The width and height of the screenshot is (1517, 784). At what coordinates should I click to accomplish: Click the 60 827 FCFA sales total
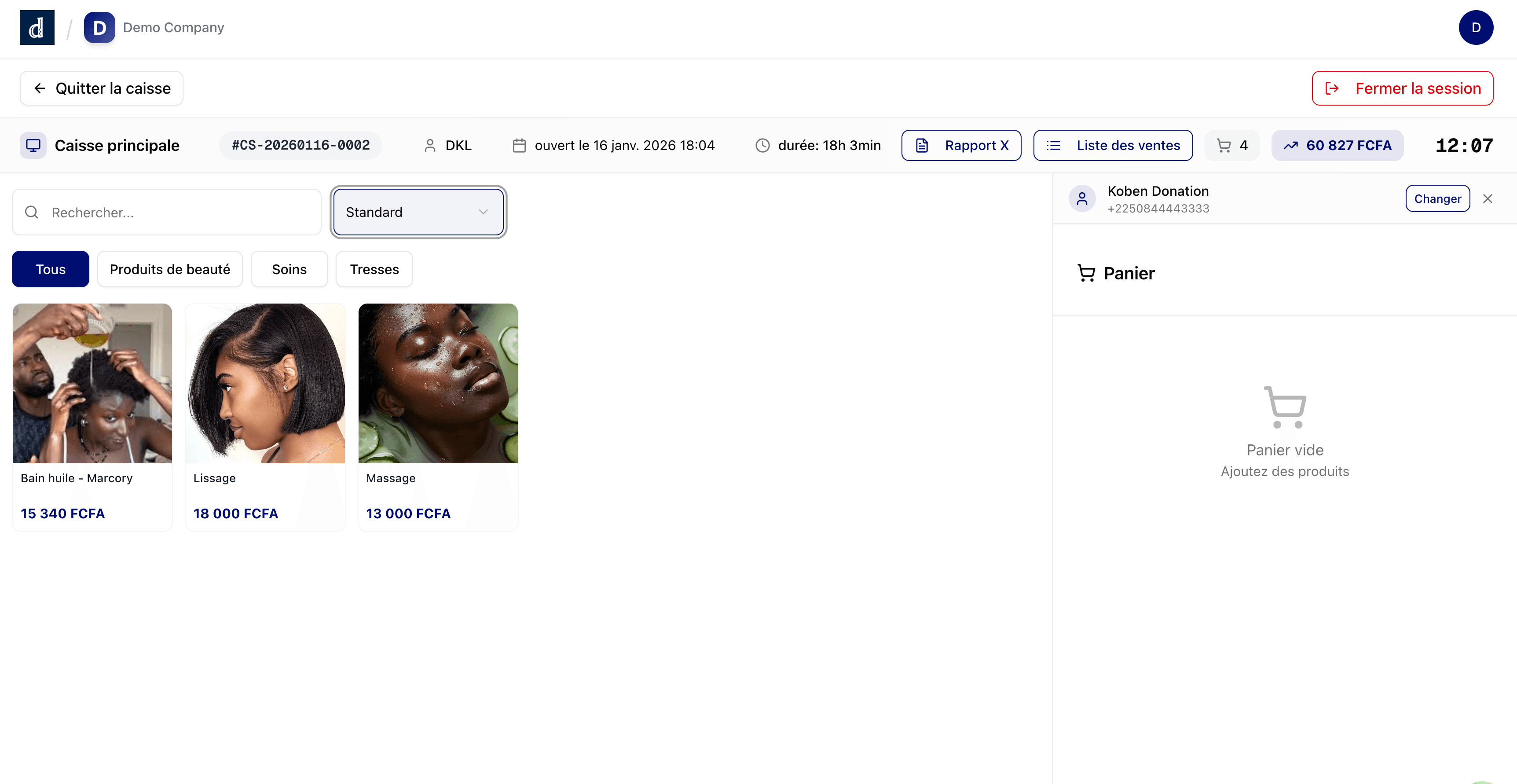coord(1337,146)
